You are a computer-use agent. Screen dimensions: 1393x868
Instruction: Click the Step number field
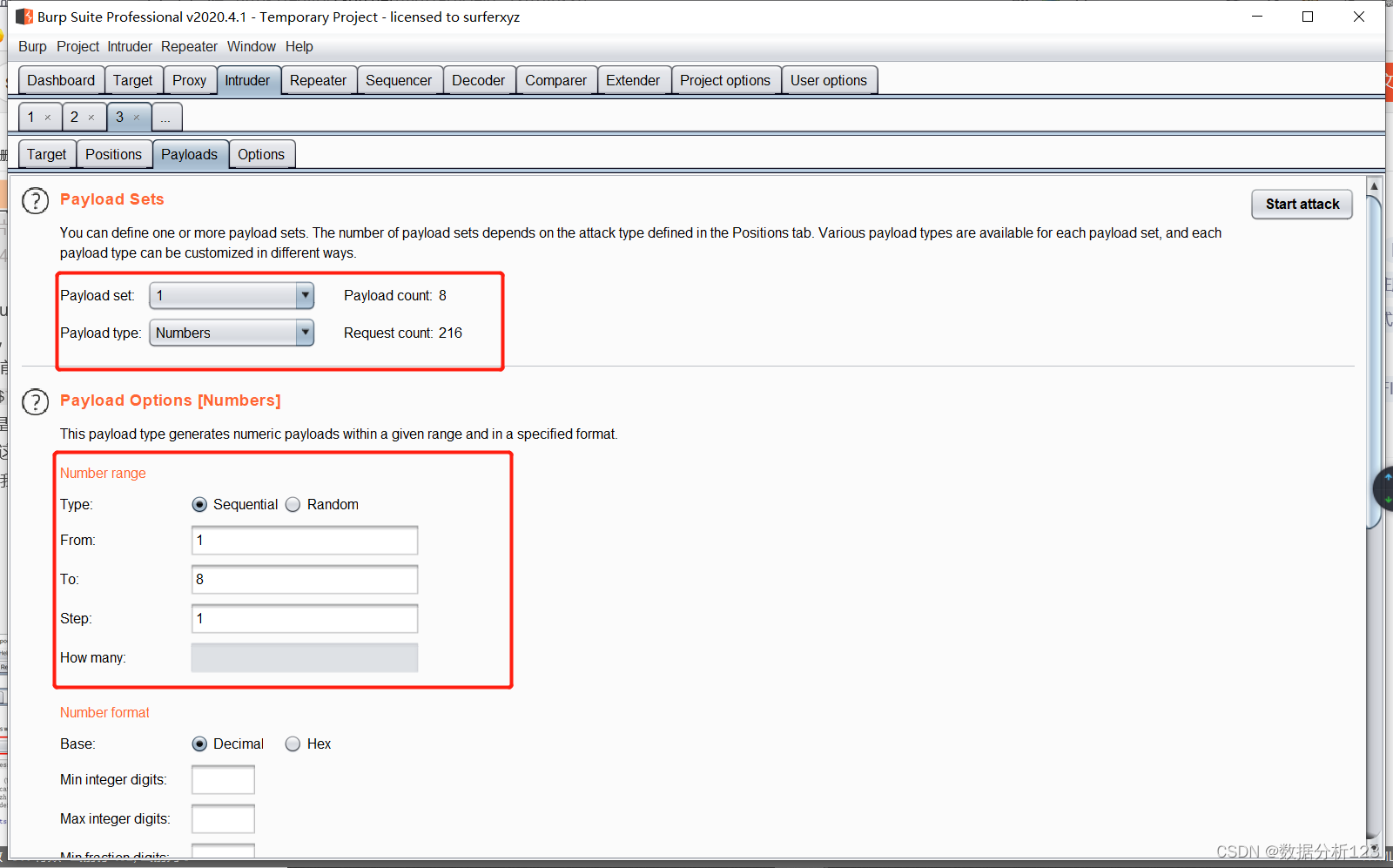tap(305, 619)
